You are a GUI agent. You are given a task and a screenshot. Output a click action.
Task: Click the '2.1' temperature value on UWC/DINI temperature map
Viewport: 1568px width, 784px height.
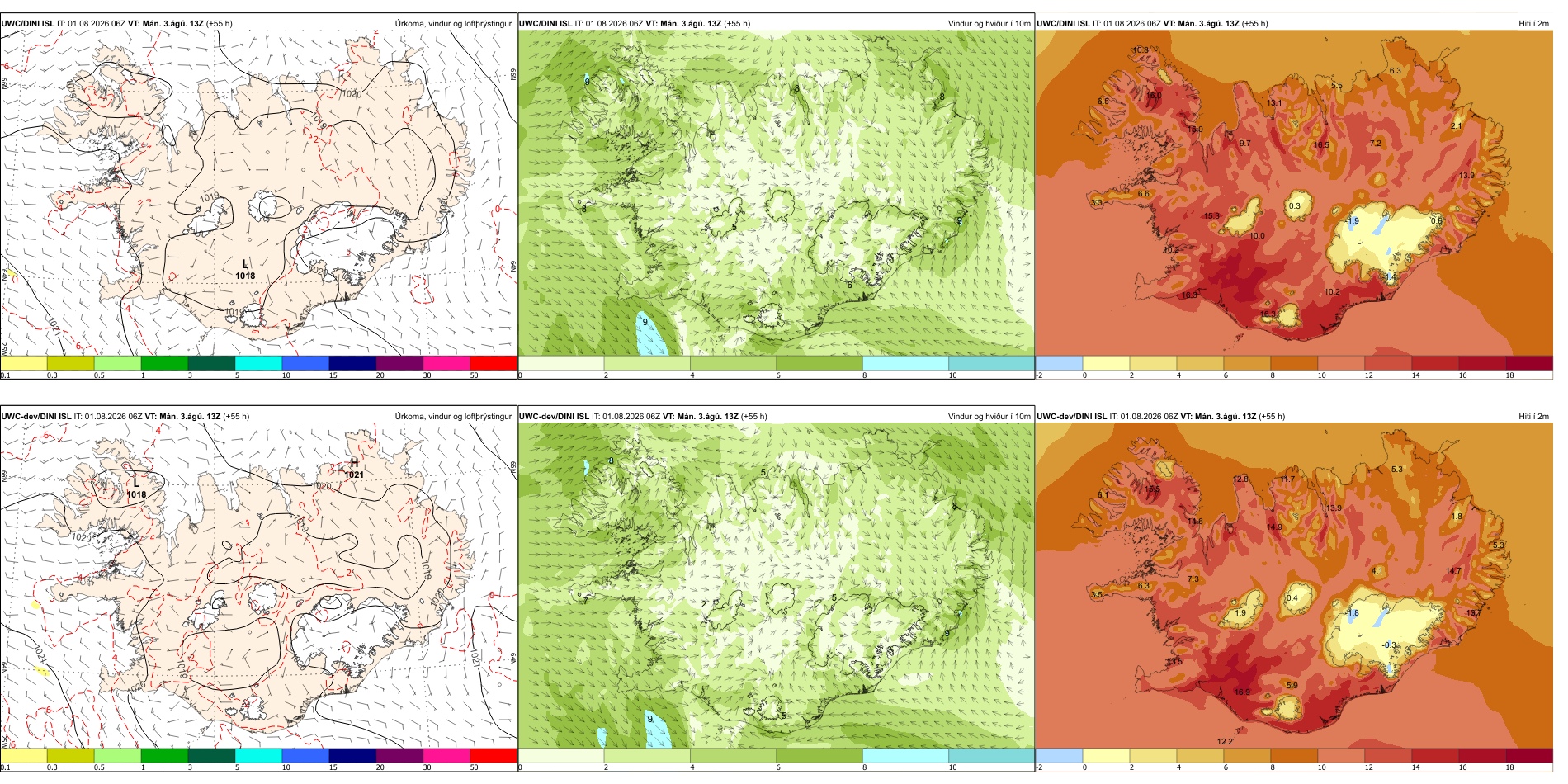point(1456,126)
